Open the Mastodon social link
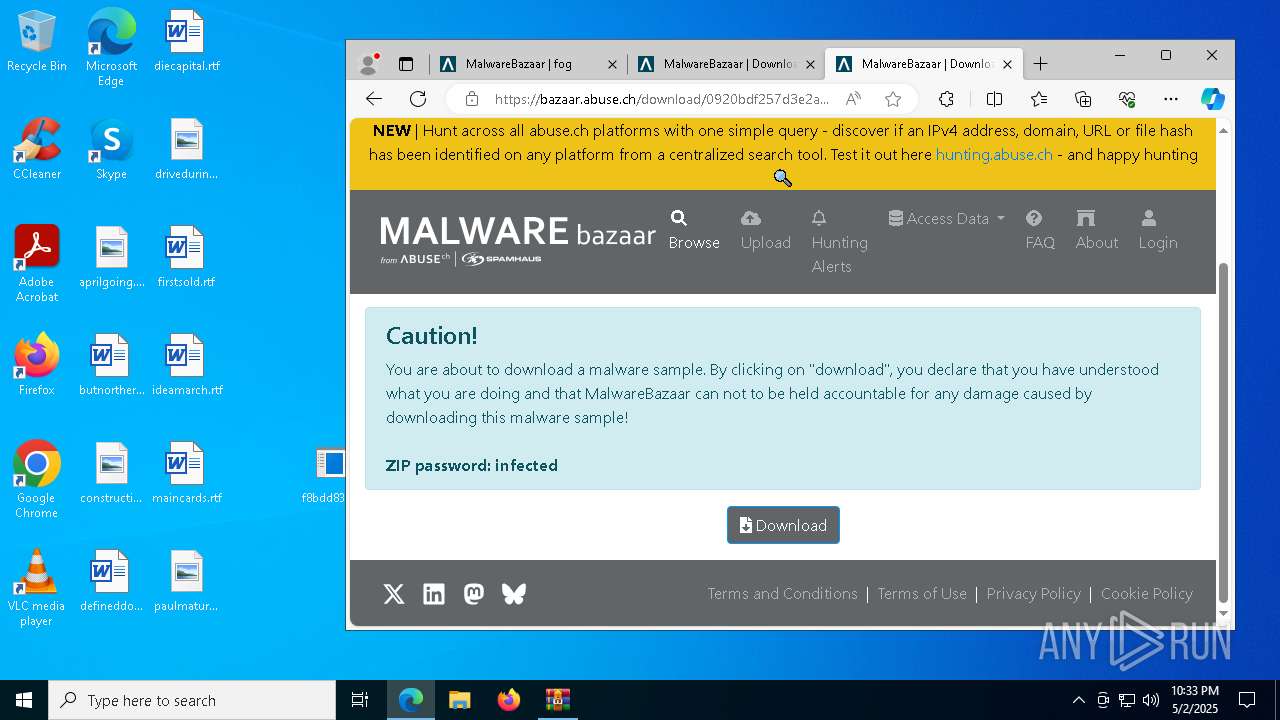The height and width of the screenshot is (720, 1280). pos(474,594)
